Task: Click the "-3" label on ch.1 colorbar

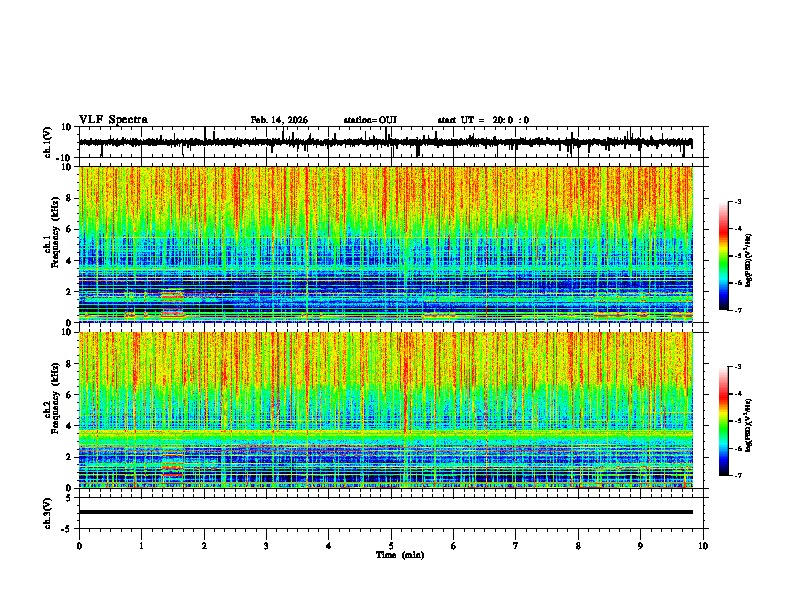Action: coord(738,201)
